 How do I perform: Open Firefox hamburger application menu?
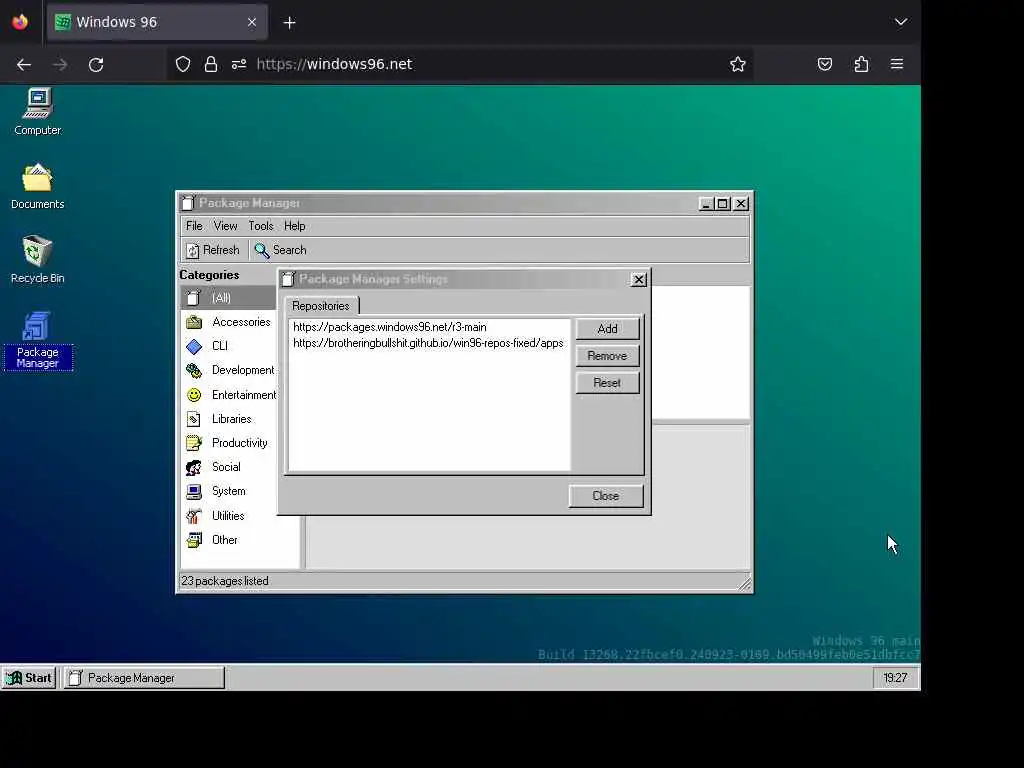[897, 64]
